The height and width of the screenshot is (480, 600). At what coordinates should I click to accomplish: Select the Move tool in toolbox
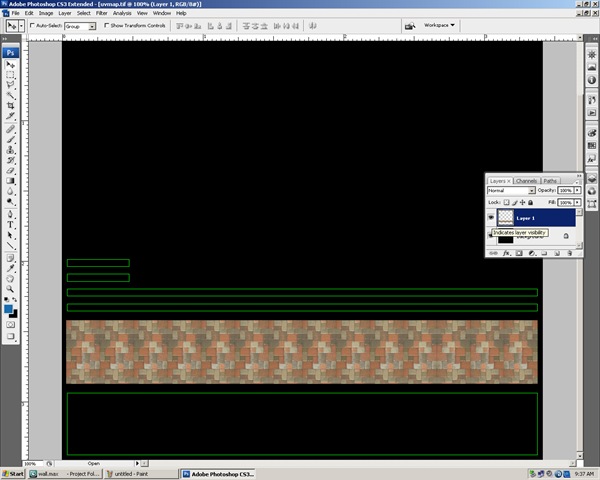point(10,65)
